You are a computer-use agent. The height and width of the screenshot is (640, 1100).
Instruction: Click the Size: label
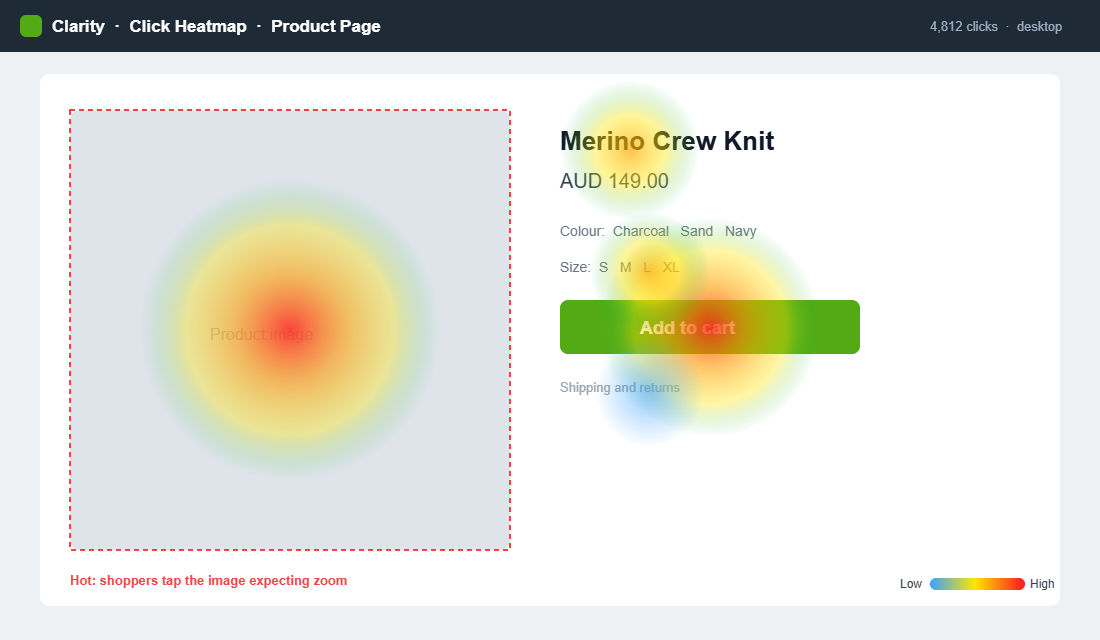[575, 267]
